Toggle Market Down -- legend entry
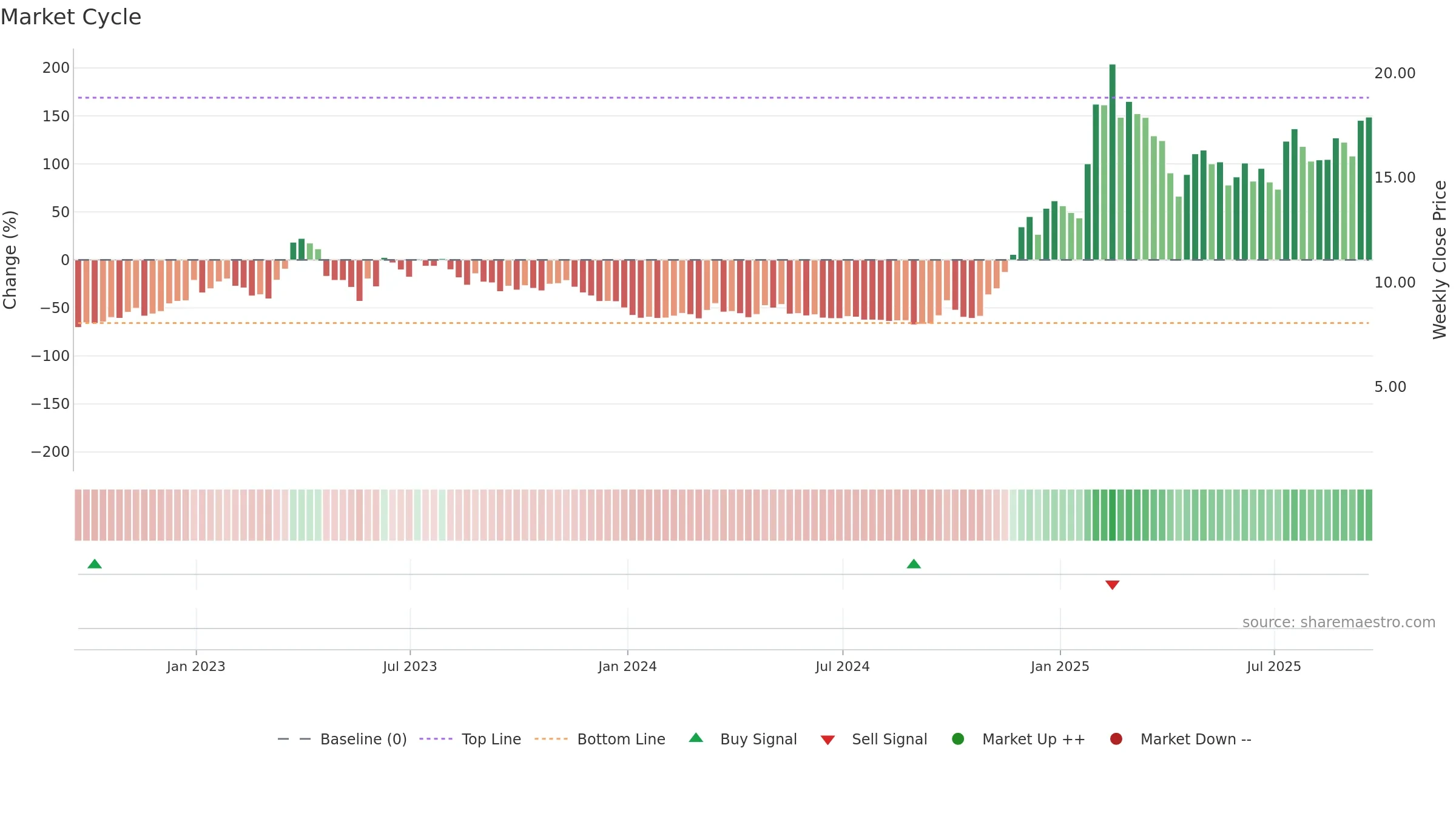 point(1181,739)
